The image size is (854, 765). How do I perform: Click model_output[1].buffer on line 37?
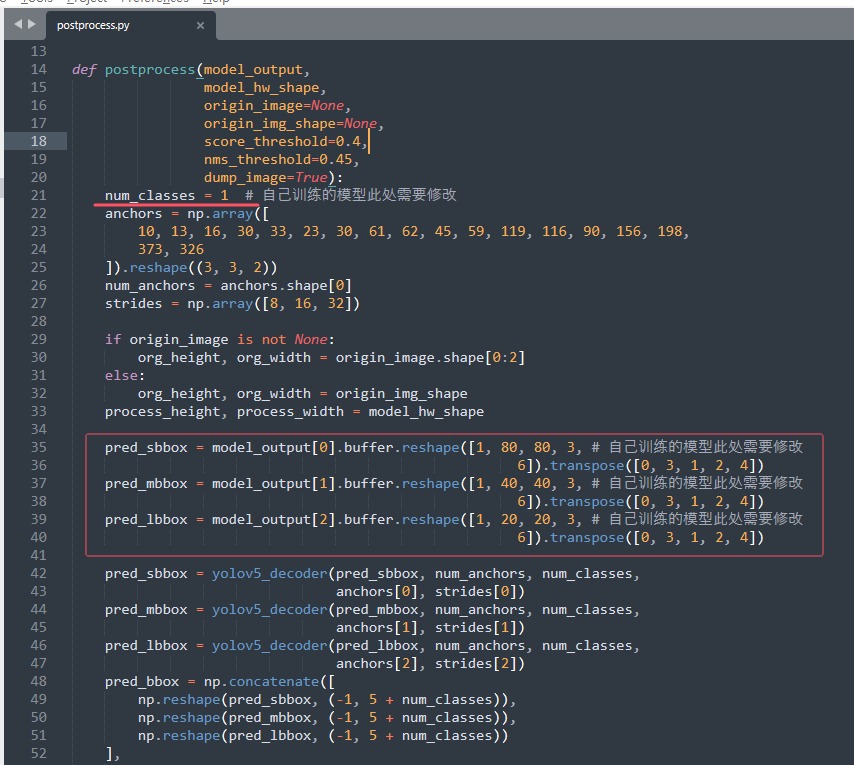[x=302, y=484]
